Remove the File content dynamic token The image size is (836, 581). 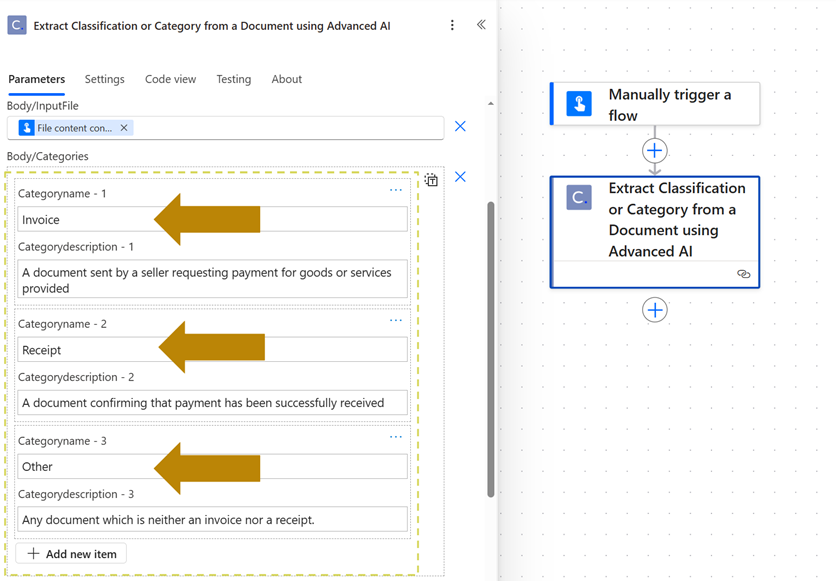tap(124, 127)
